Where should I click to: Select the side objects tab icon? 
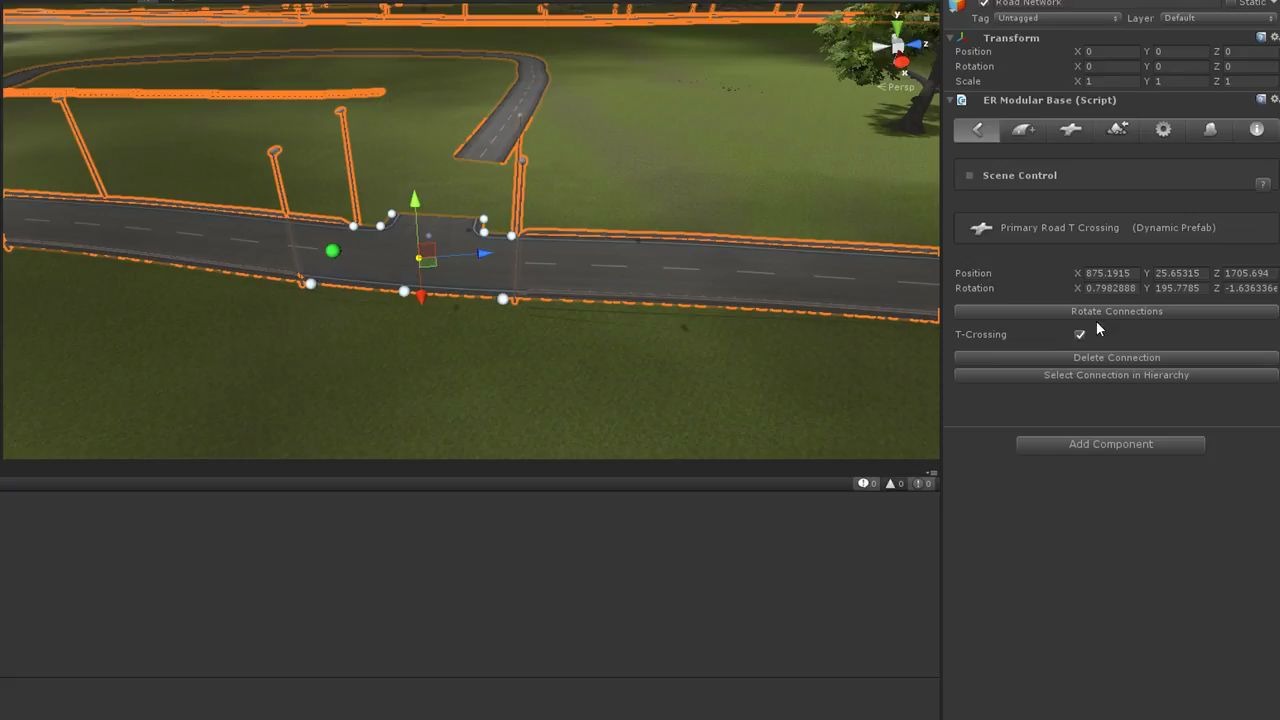(x=1210, y=130)
